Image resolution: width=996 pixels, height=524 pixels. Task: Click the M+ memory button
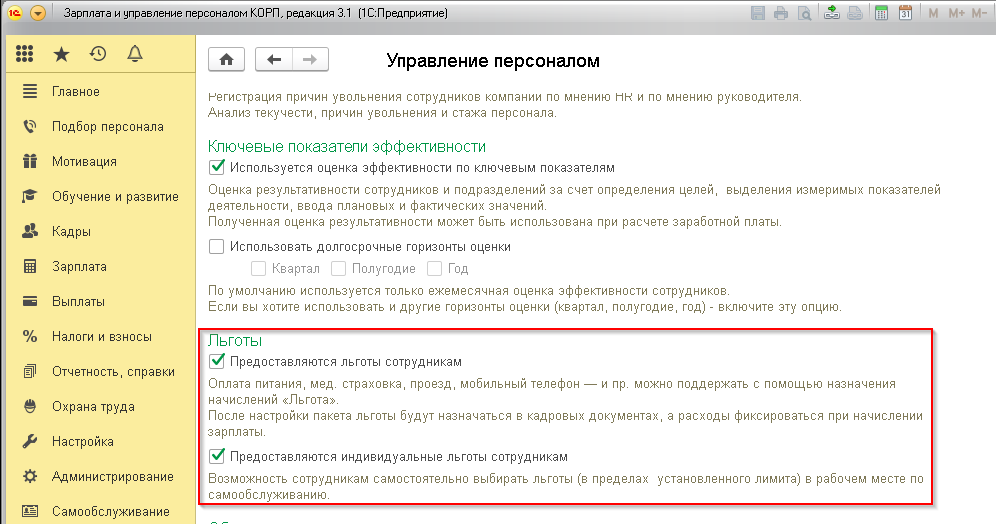pyautogui.click(x=956, y=13)
